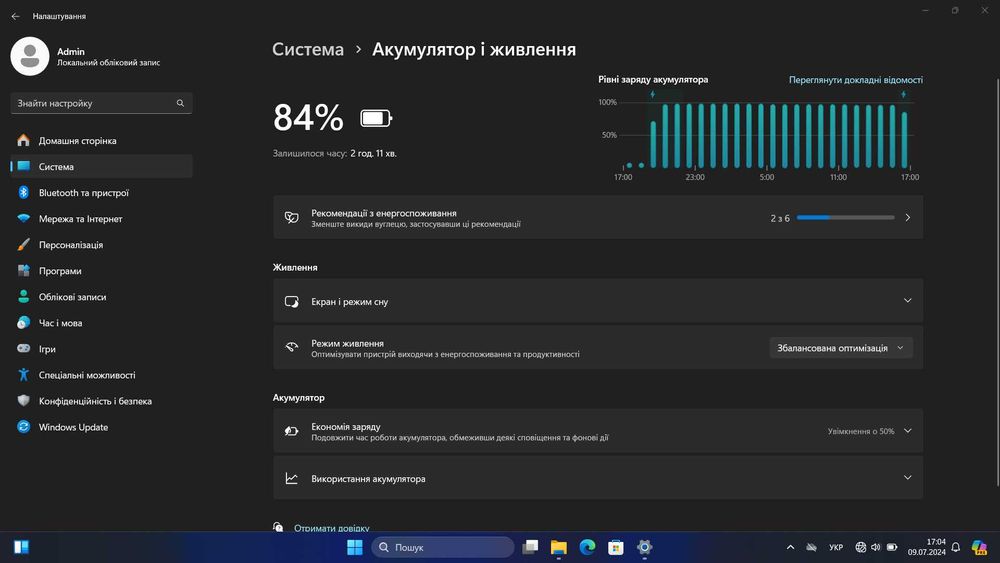The image size is (1000, 563).
Task: Switch input language via УКР indicator
Action: pos(835,547)
